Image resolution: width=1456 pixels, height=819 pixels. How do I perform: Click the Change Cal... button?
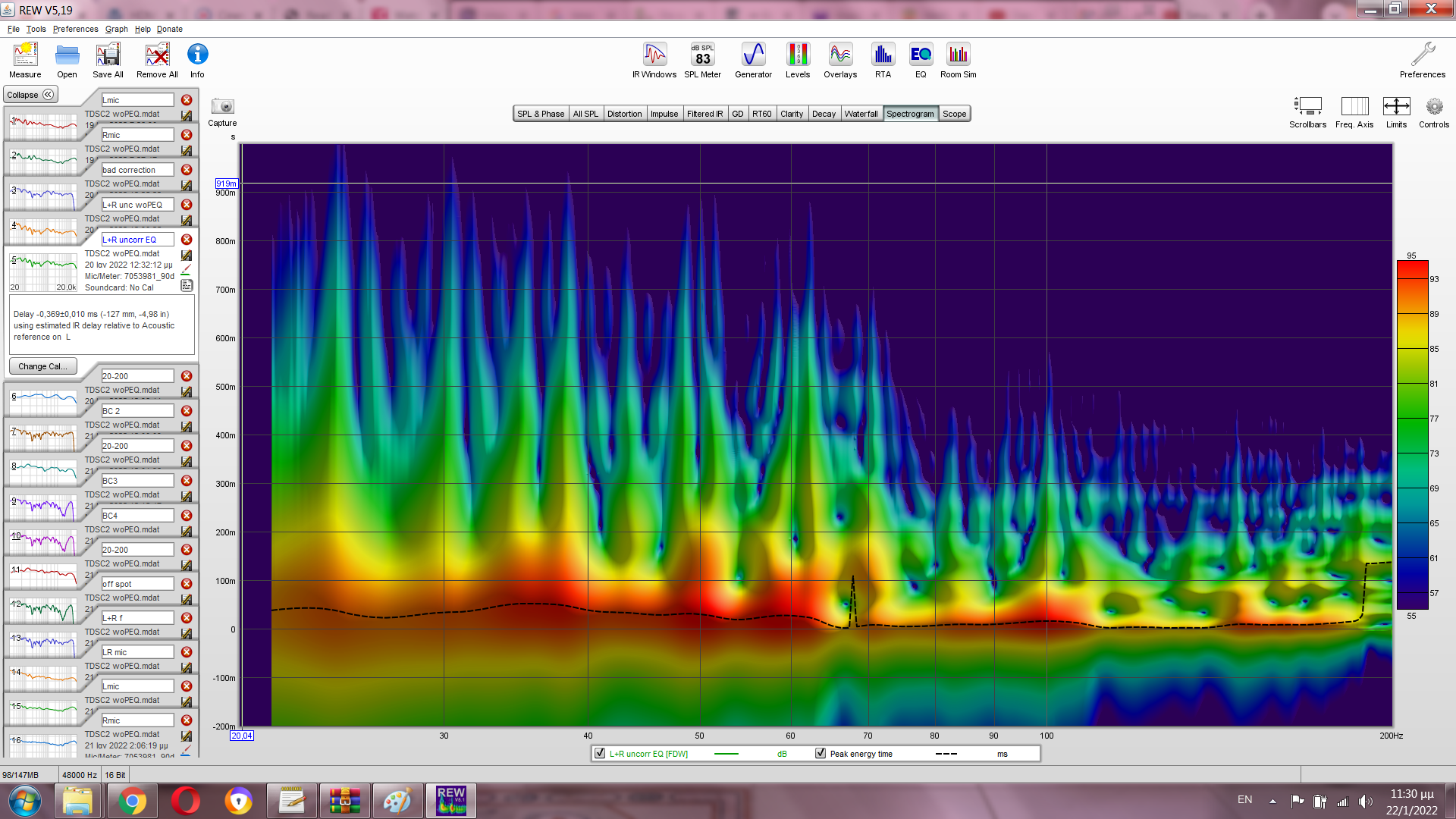[43, 366]
